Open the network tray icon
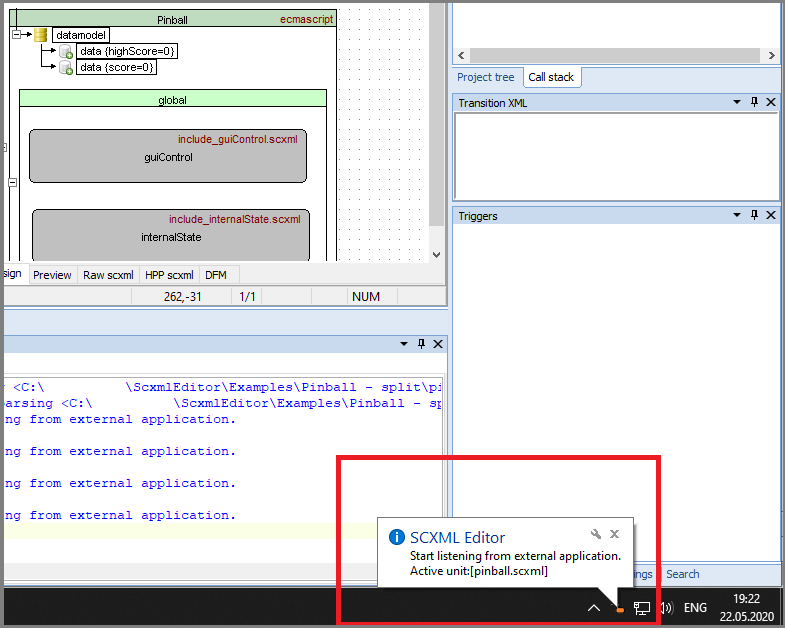Viewport: 785px width, 628px height. tap(642, 608)
